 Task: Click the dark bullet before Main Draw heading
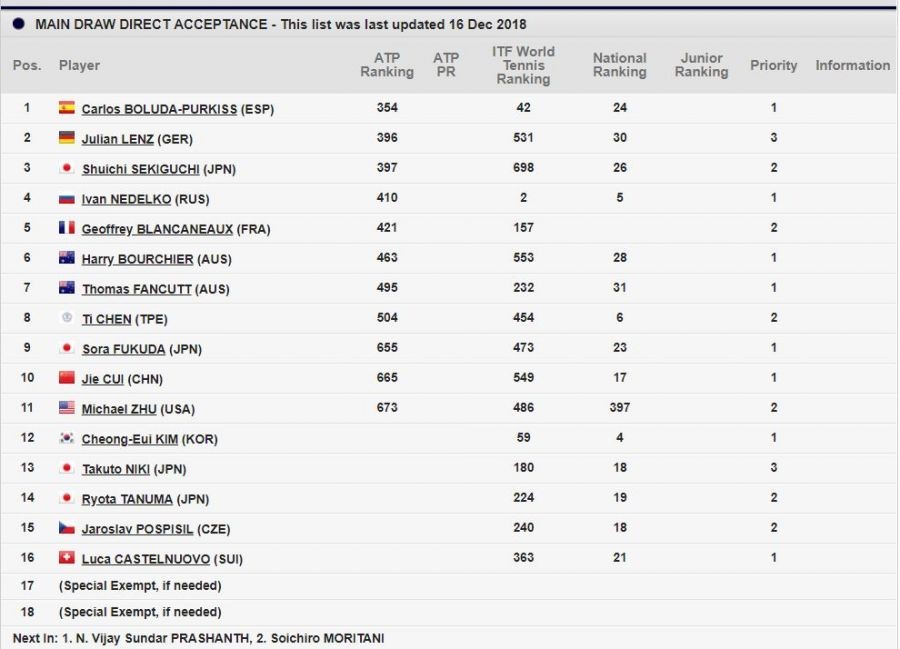(x=19, y=24)
